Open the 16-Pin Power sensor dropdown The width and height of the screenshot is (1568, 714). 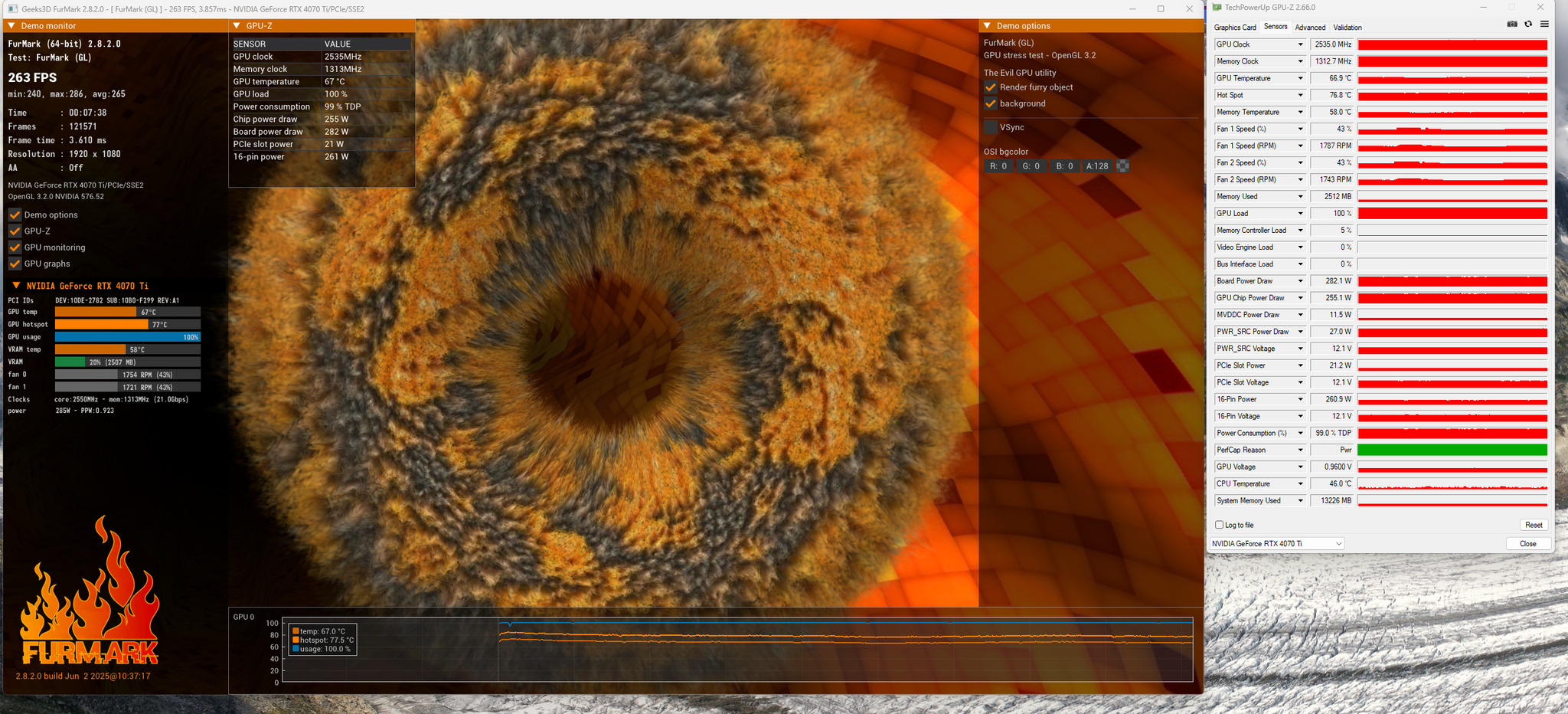(1300, 399)
